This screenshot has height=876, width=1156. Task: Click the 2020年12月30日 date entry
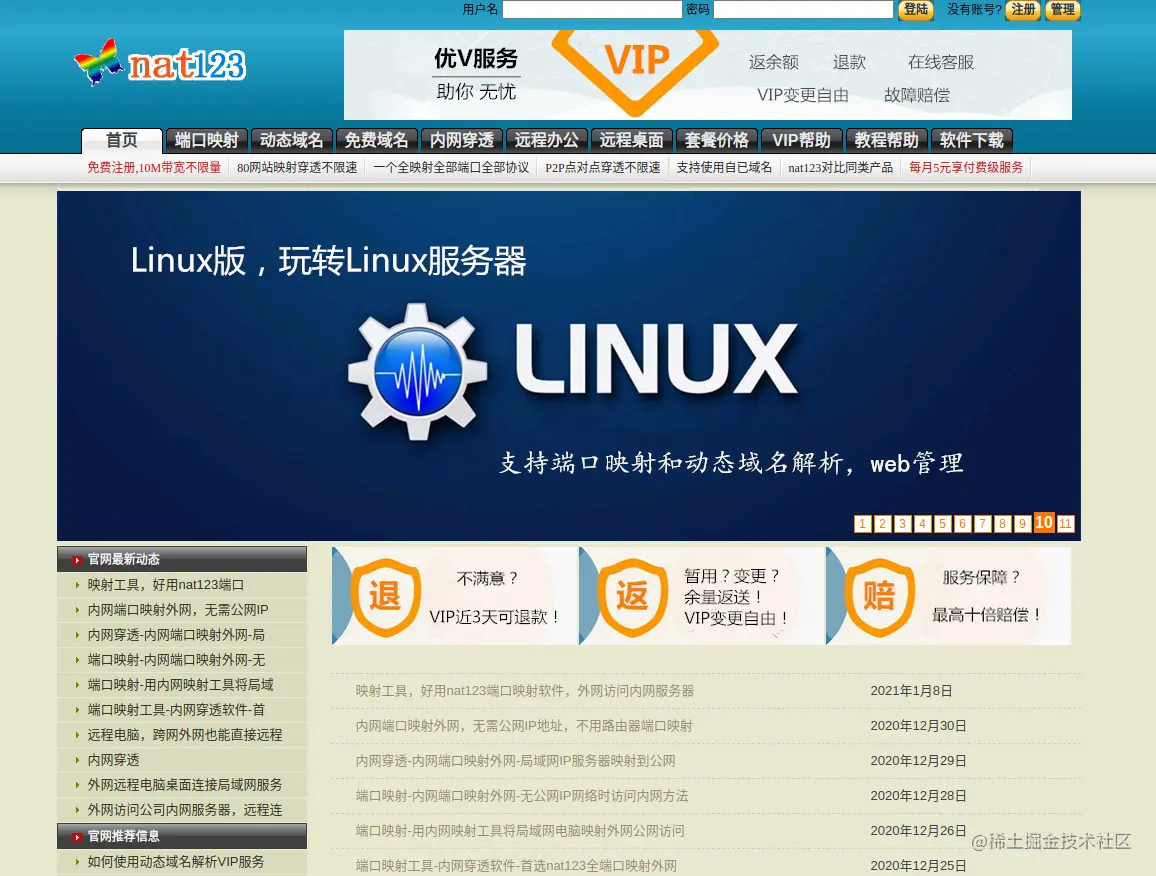(919, 726)
